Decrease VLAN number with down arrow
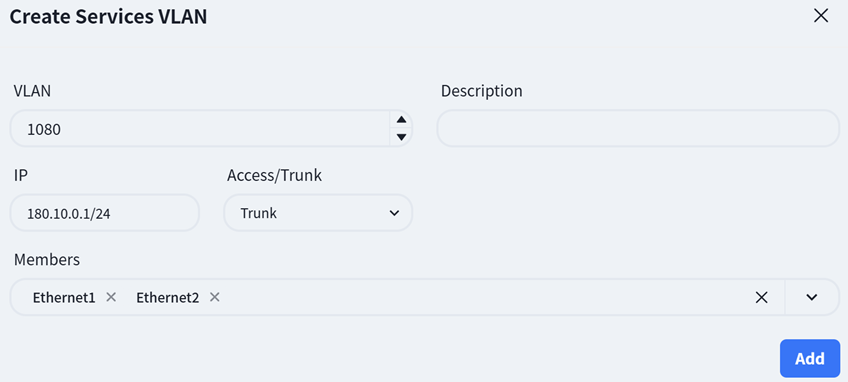848x382 pixels. pyautogui.click(x=401, y=137)
